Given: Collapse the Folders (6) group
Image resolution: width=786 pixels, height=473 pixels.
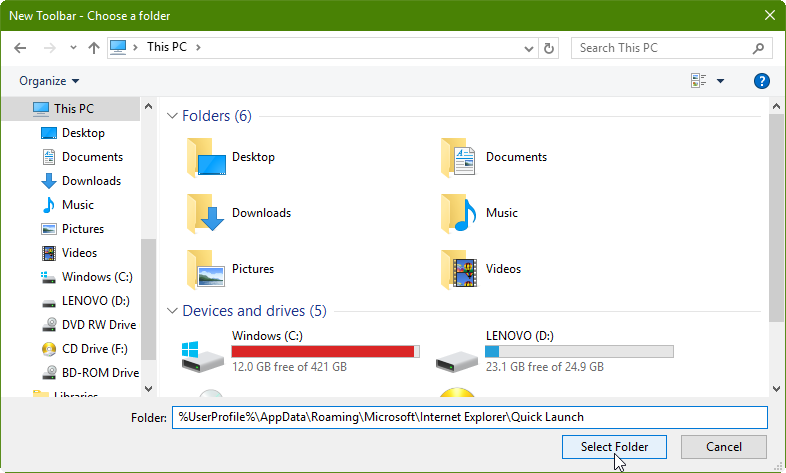Looking at the screenshot, I should [172, 117].
